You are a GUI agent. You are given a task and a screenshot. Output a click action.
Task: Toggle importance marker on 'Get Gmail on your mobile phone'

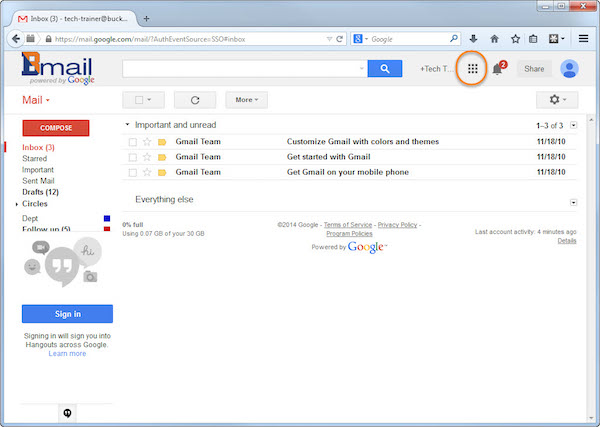[162, 173]
